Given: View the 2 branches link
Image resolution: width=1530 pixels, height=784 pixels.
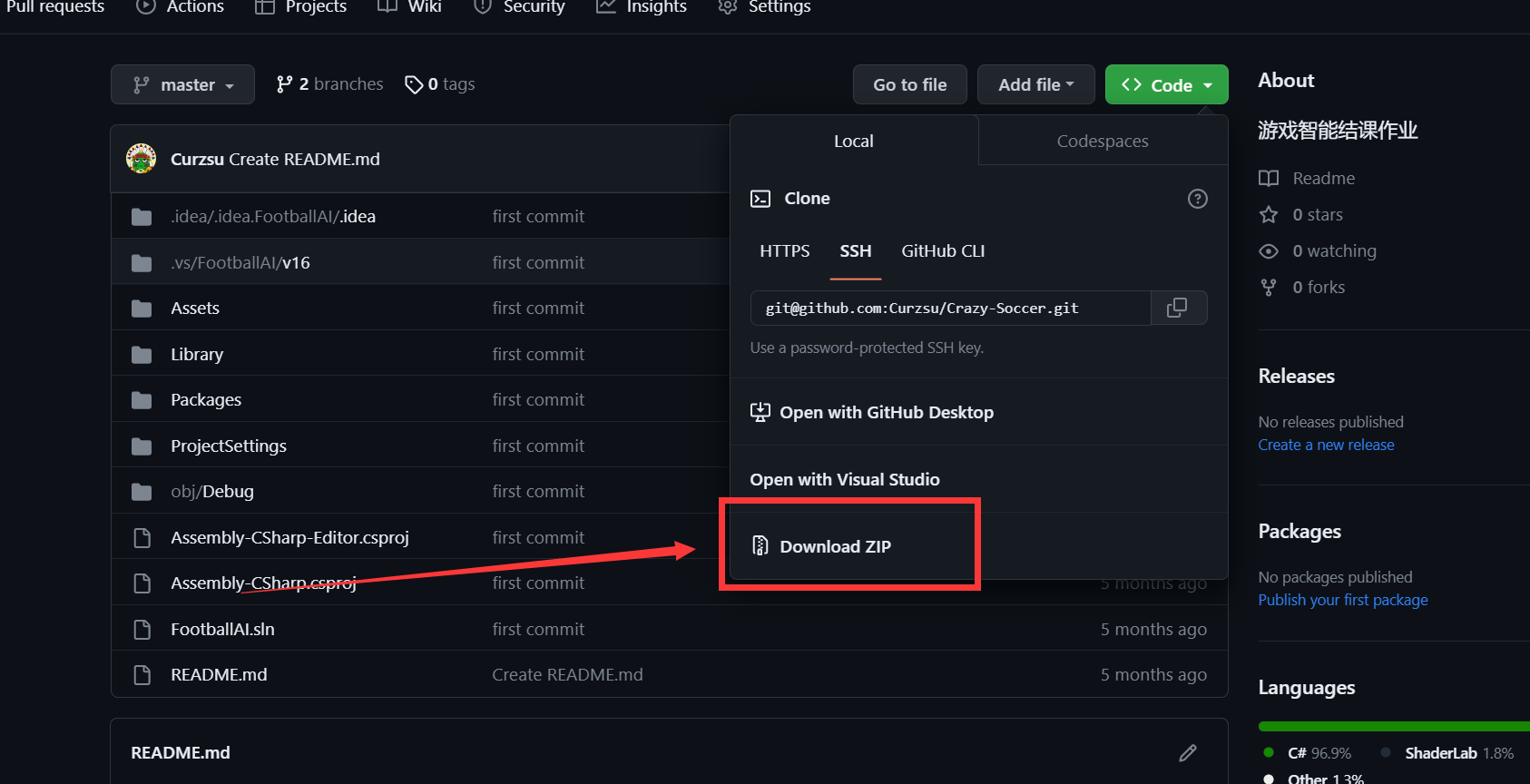Looking at the screenshot, I should point(329,84).
